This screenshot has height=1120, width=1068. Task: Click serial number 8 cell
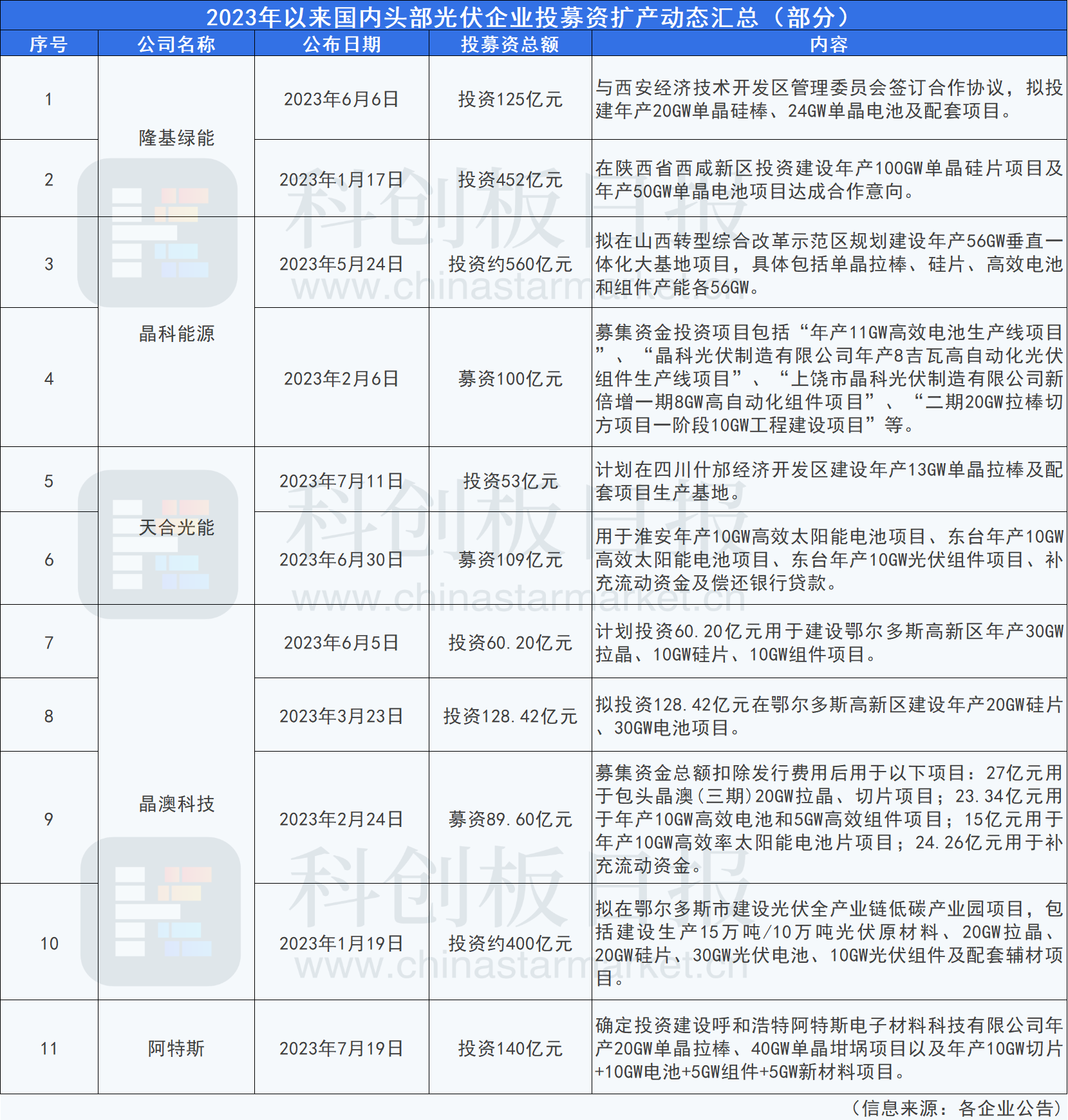click(x=49, y=716)
